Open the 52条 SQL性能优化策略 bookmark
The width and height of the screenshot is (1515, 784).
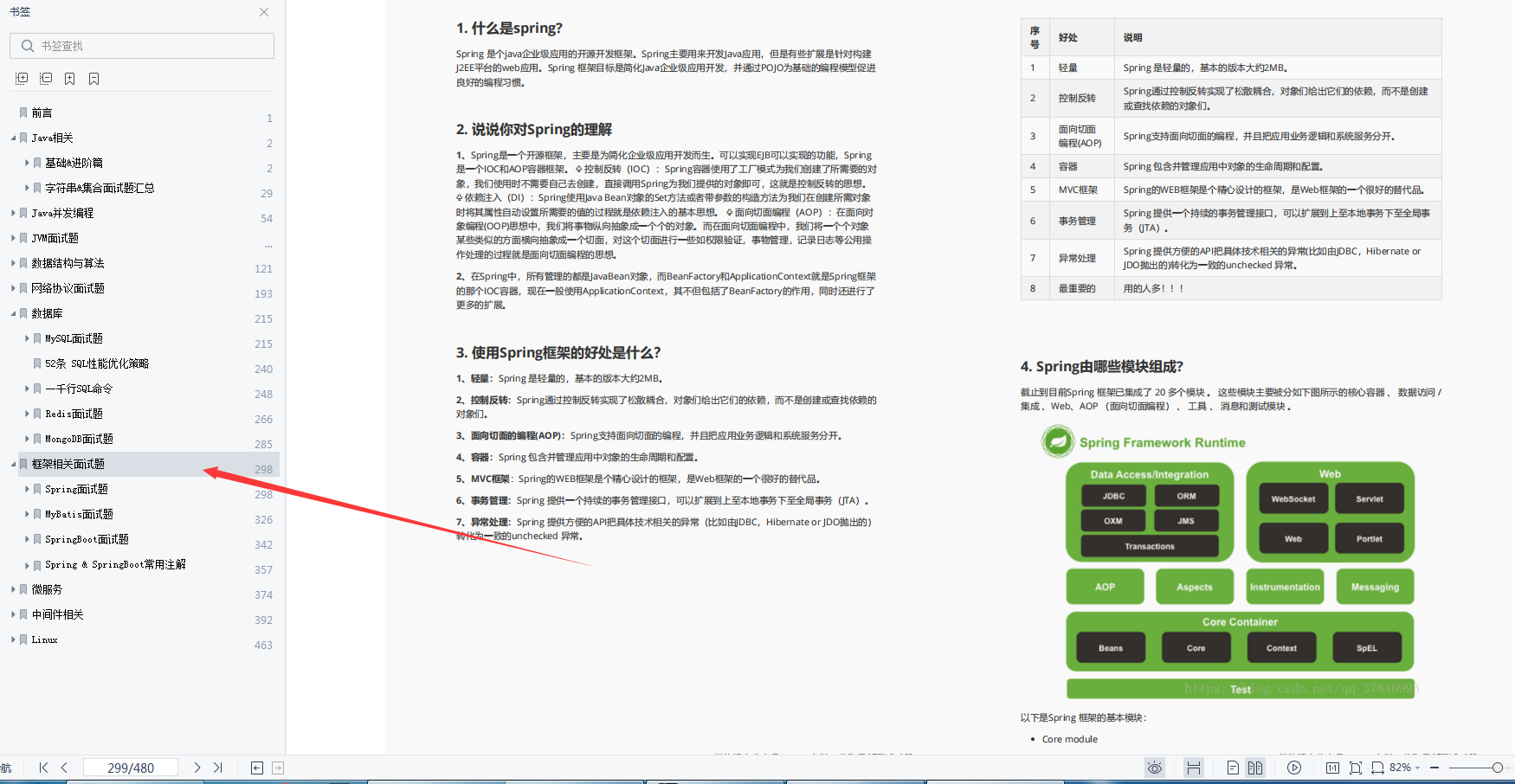97,363
